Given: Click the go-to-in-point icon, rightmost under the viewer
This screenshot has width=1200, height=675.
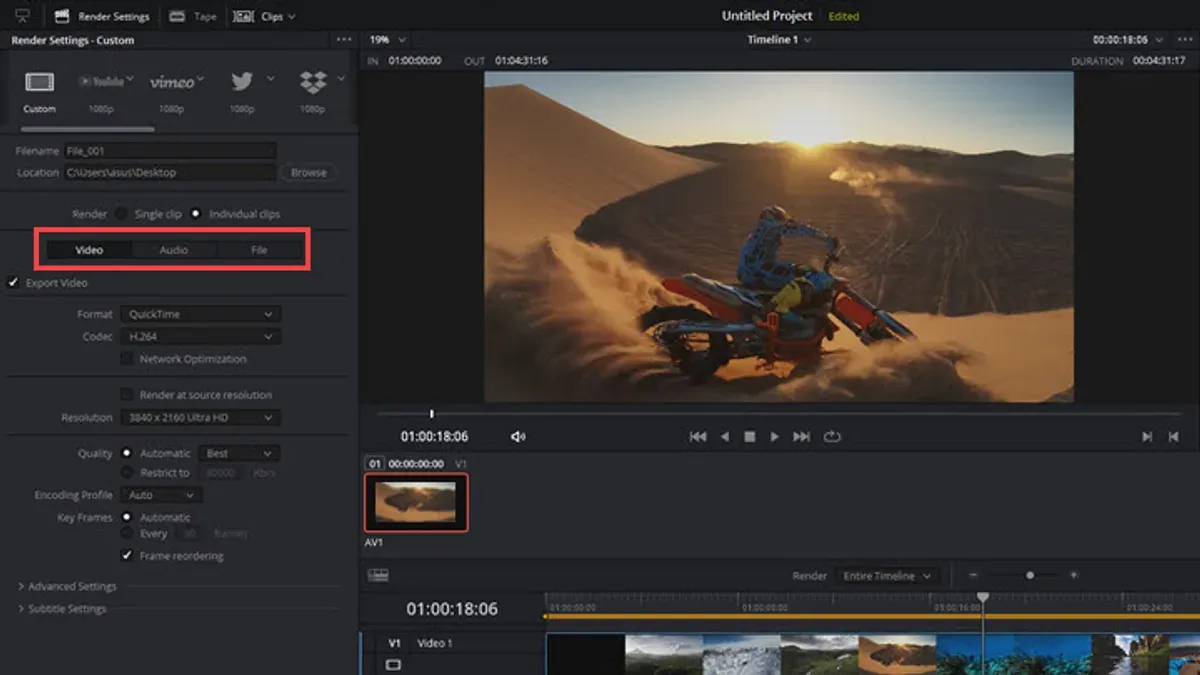Looking at the screenshot, I should pyautogui.click(x=1175, y=437).
